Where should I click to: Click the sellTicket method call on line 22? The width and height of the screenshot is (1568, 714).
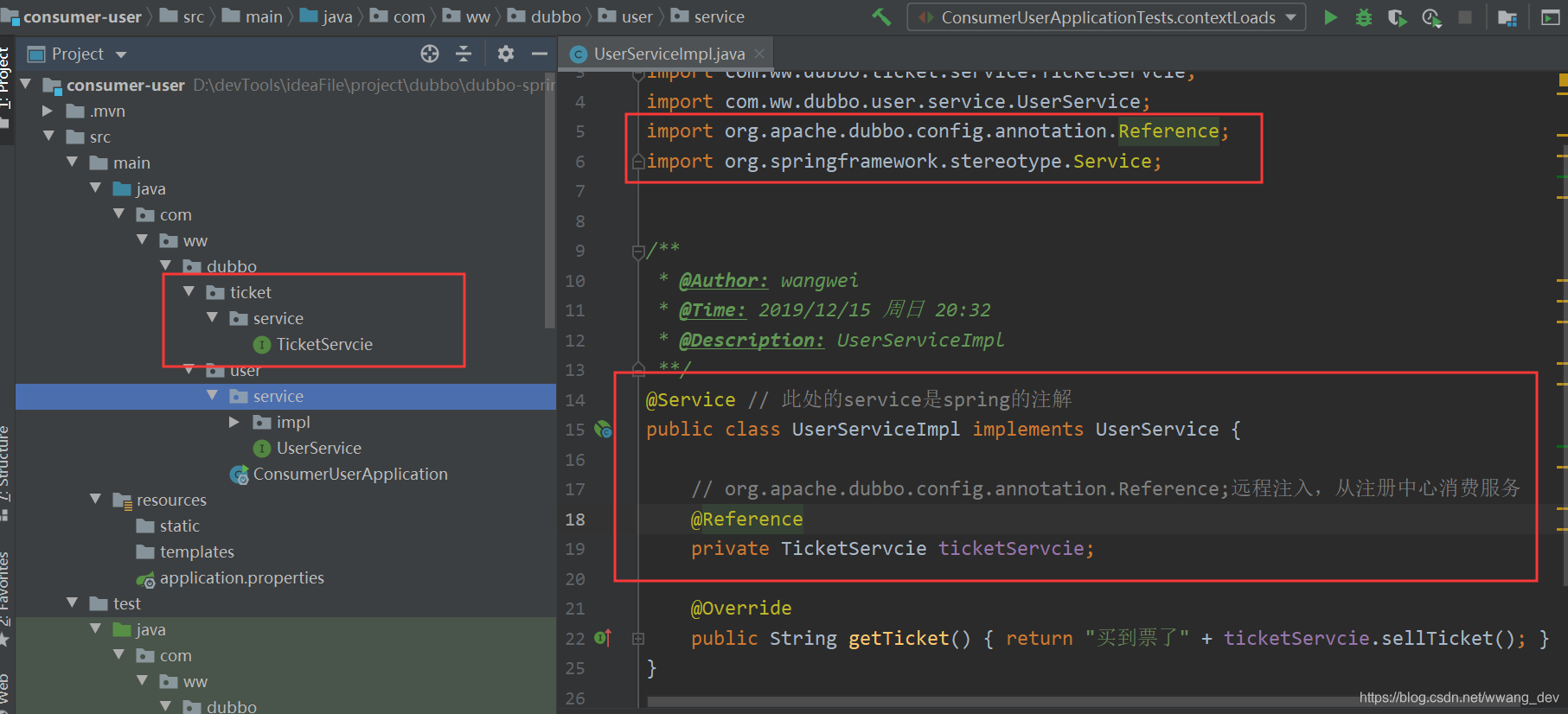point(1437,638)
